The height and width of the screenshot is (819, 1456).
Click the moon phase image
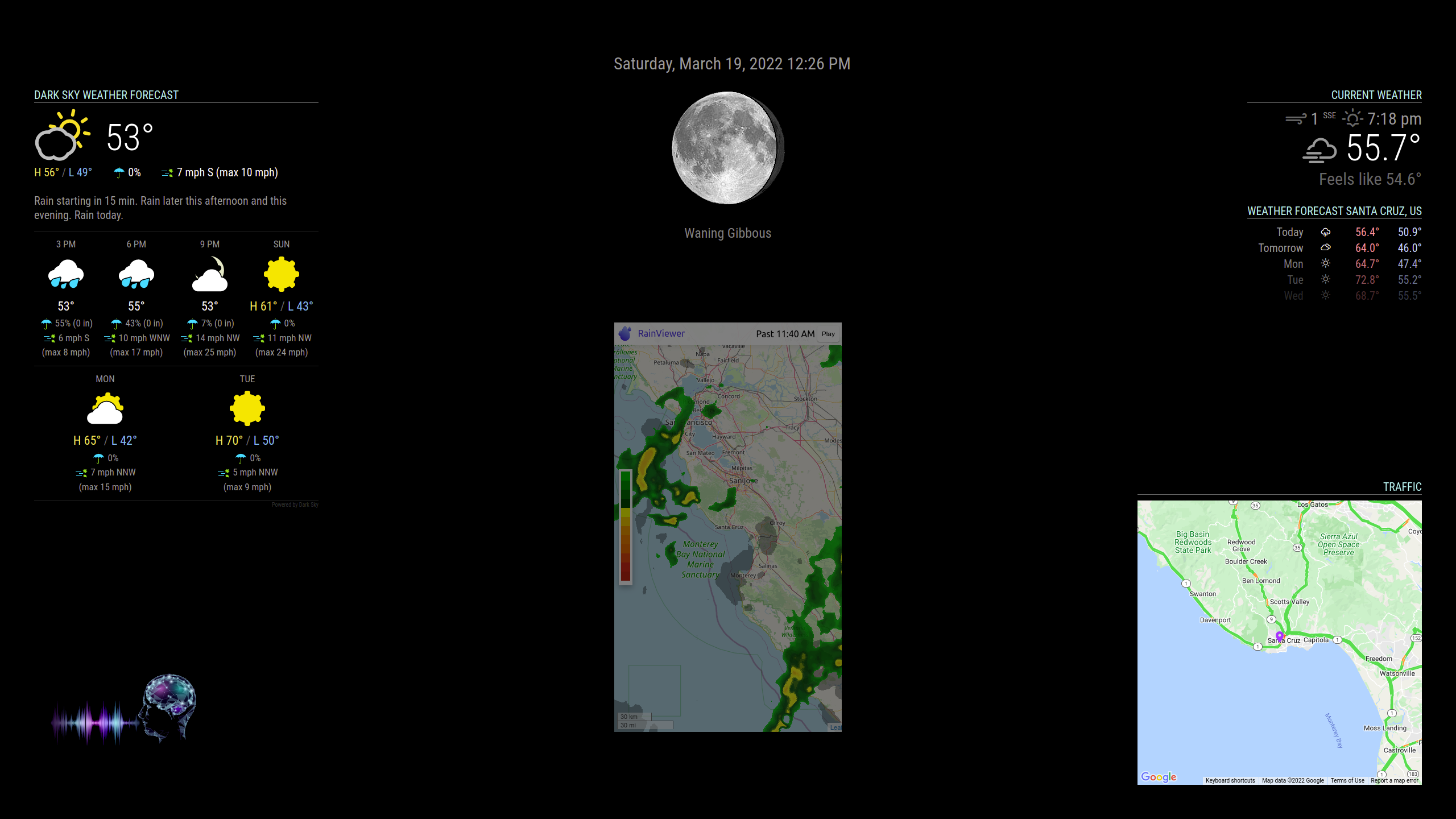[727, 148]
